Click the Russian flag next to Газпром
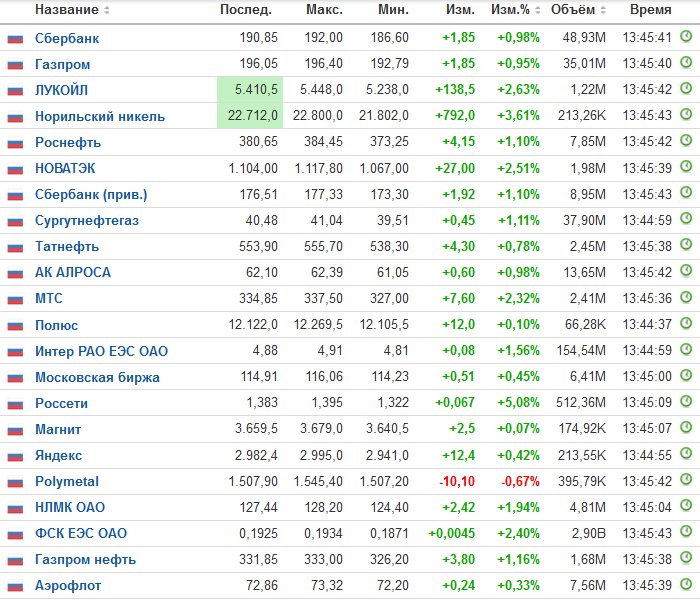Image resolution: width=700 pixels, height=602 pixels. point(15,65)
